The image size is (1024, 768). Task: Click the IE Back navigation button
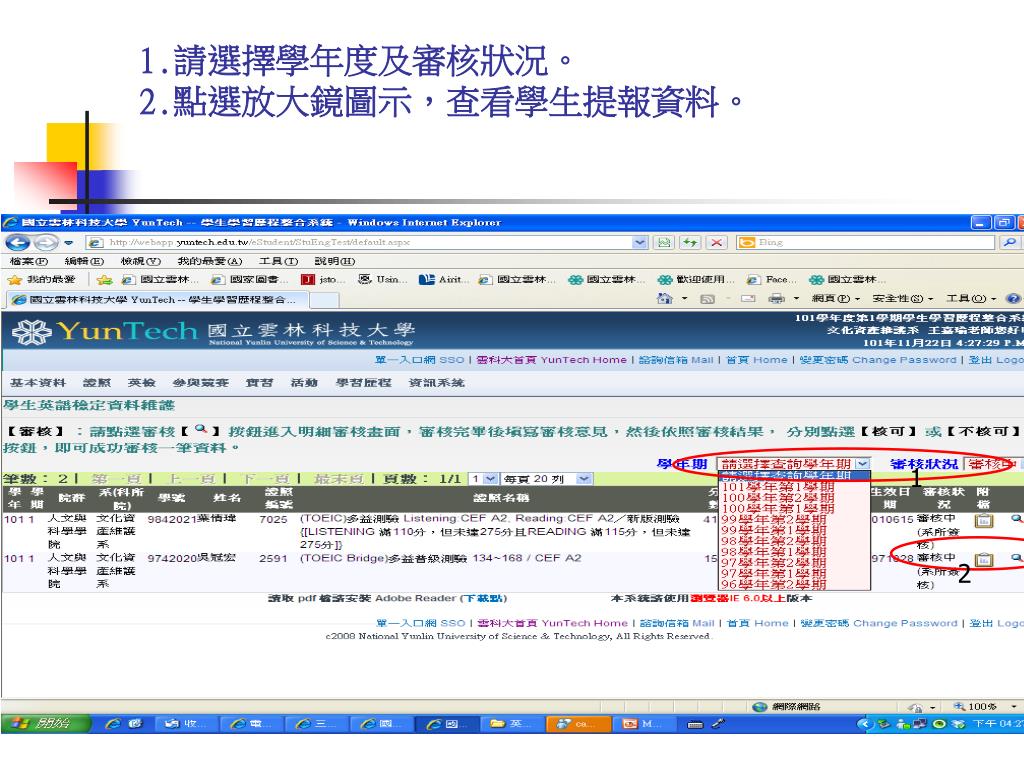(18, 243)
